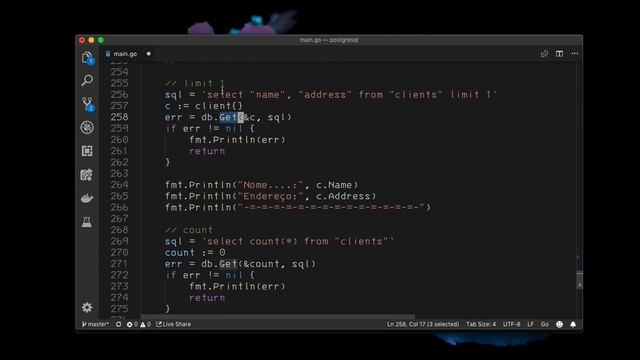Open the Extensions view

87,151
